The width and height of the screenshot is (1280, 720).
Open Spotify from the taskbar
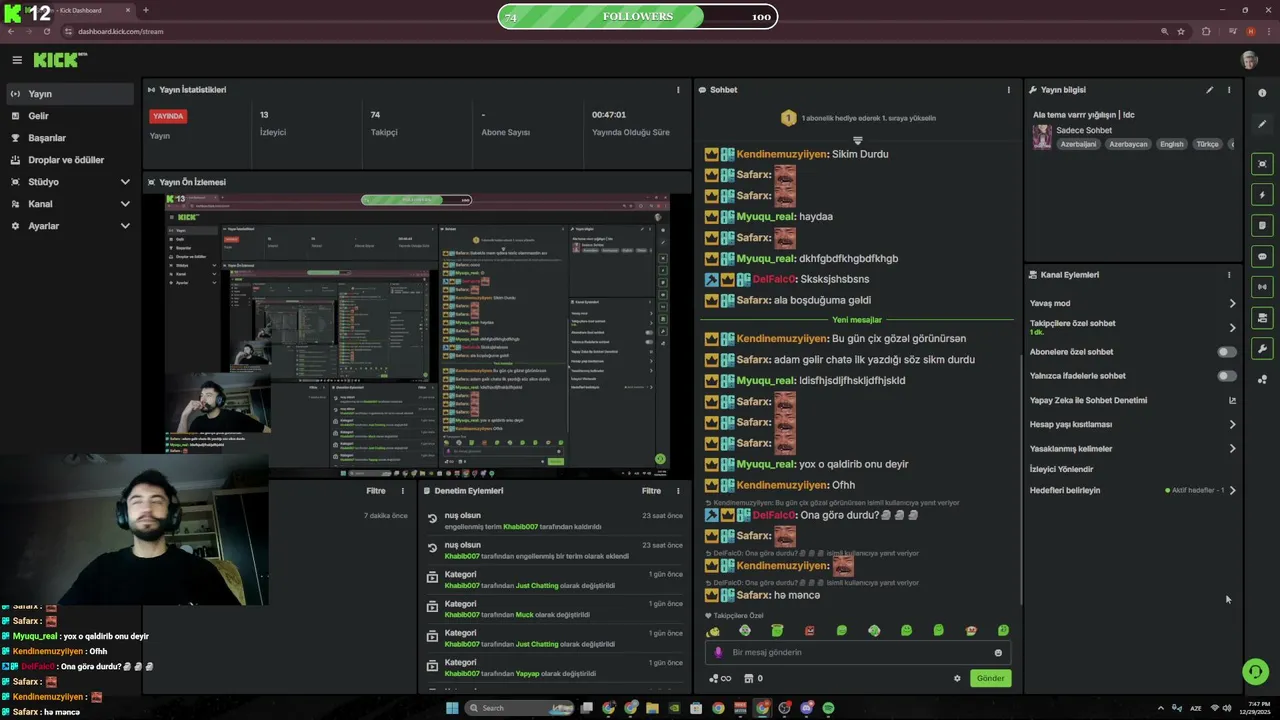click(828, 708)
